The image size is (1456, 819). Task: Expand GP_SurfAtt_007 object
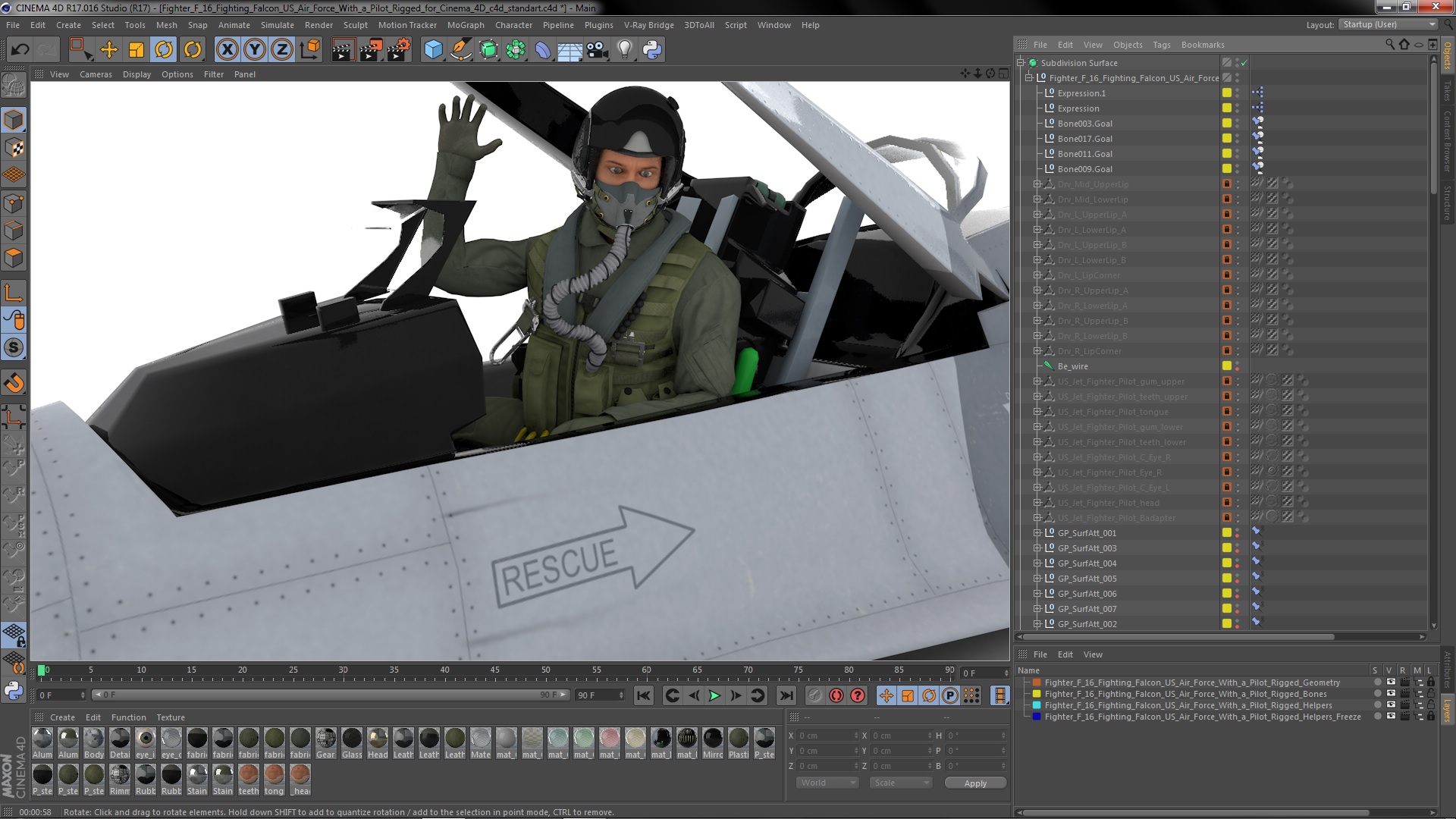1037,609
